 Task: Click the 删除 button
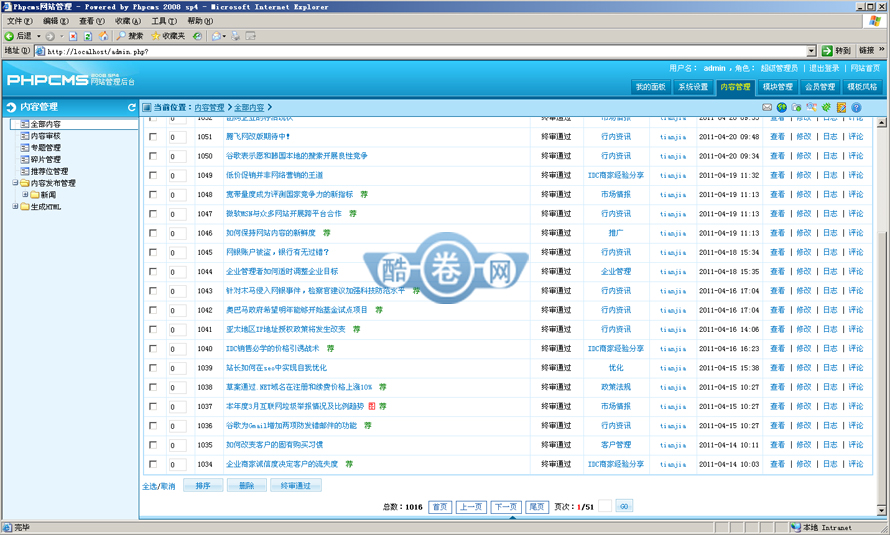click(246, 486)
